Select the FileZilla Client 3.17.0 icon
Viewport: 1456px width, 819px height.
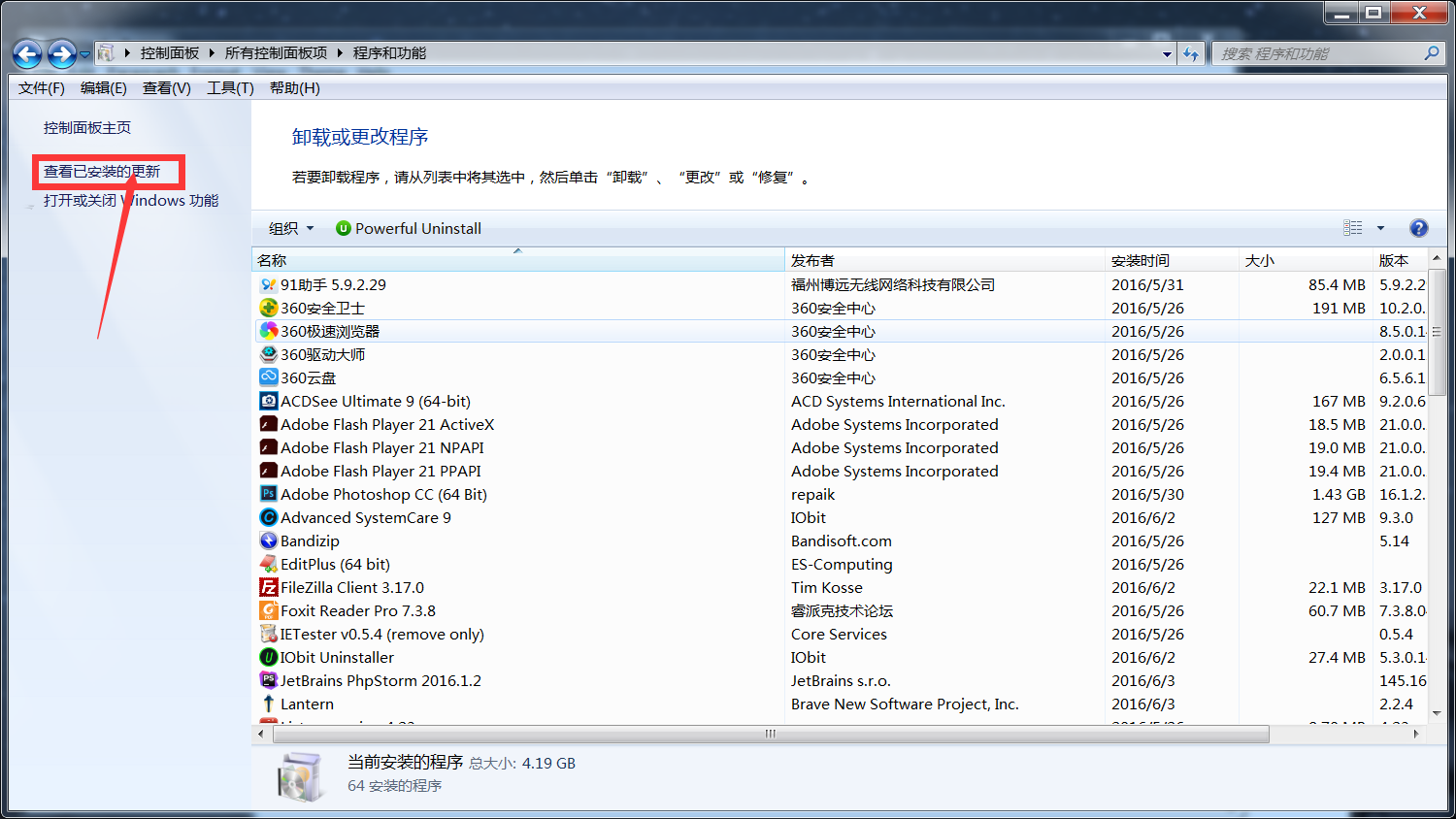(269, 587)
